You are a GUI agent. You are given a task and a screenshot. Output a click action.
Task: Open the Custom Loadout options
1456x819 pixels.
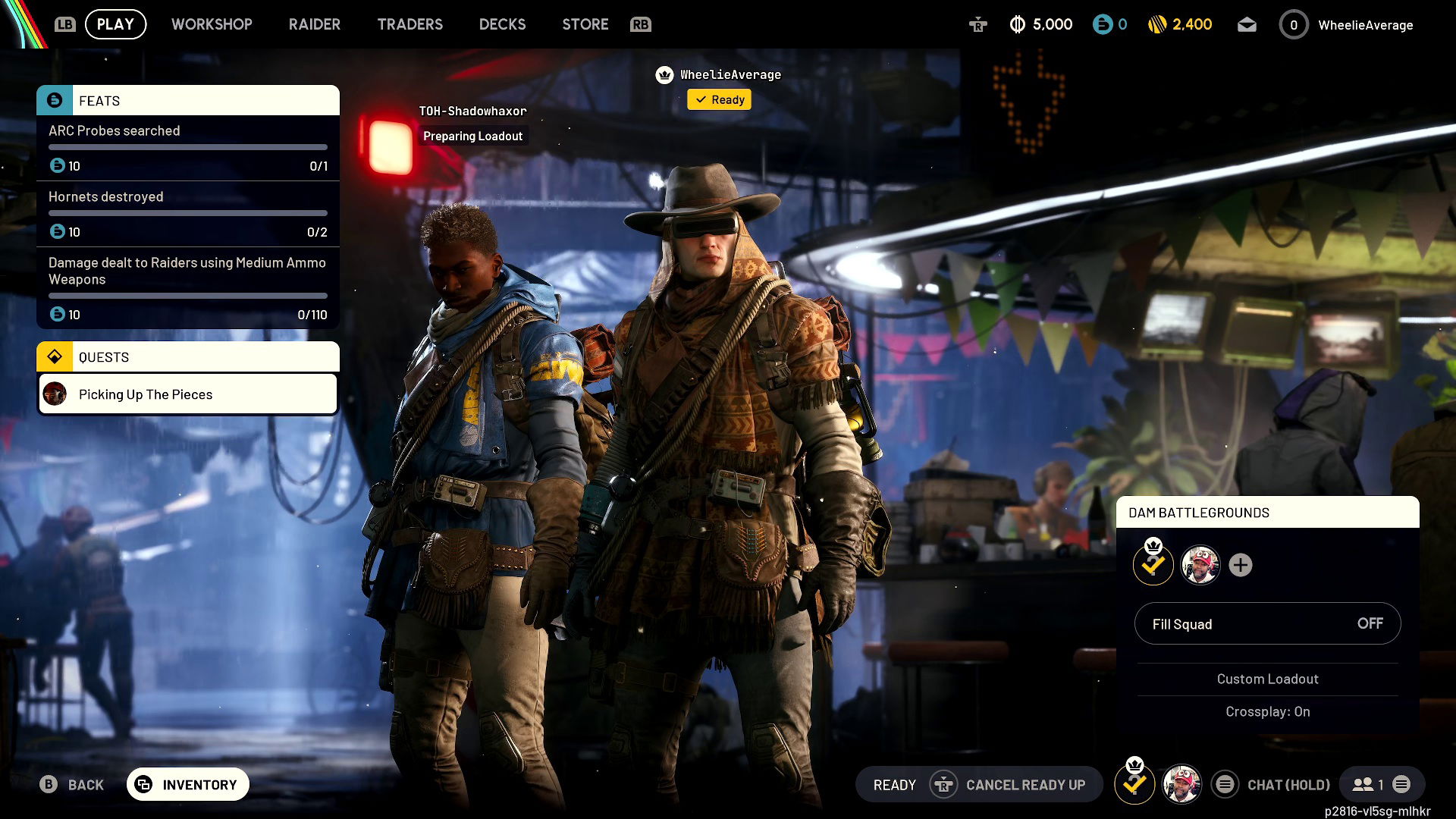[x=1267, y=679]
